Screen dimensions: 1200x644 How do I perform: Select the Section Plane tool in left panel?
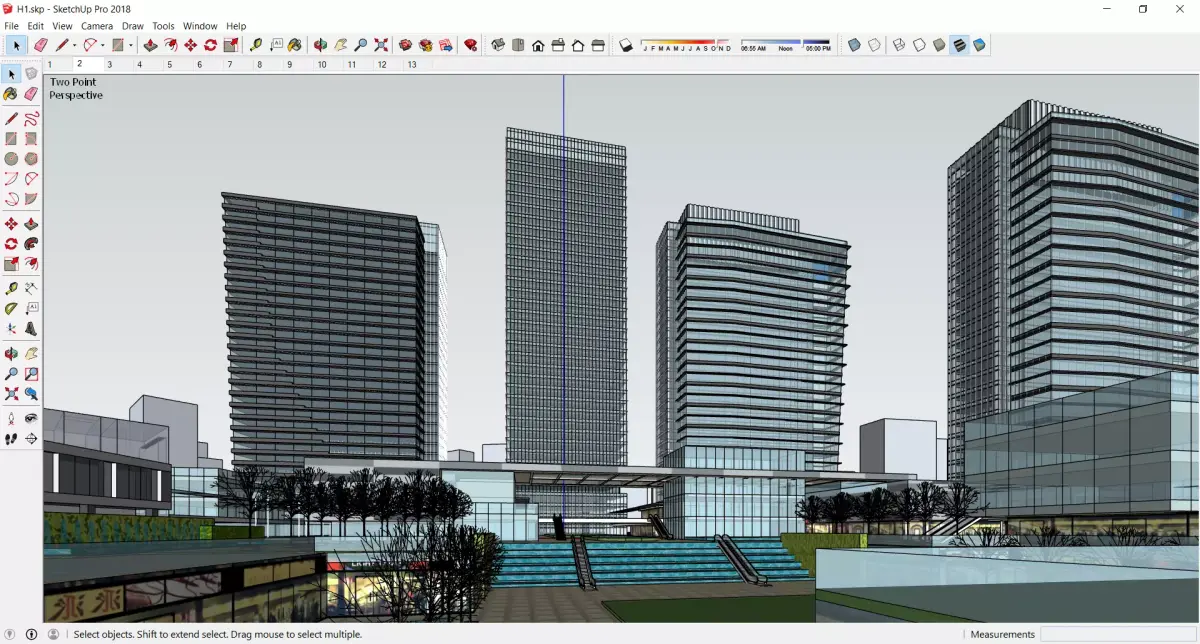click(x=31, y=438)
